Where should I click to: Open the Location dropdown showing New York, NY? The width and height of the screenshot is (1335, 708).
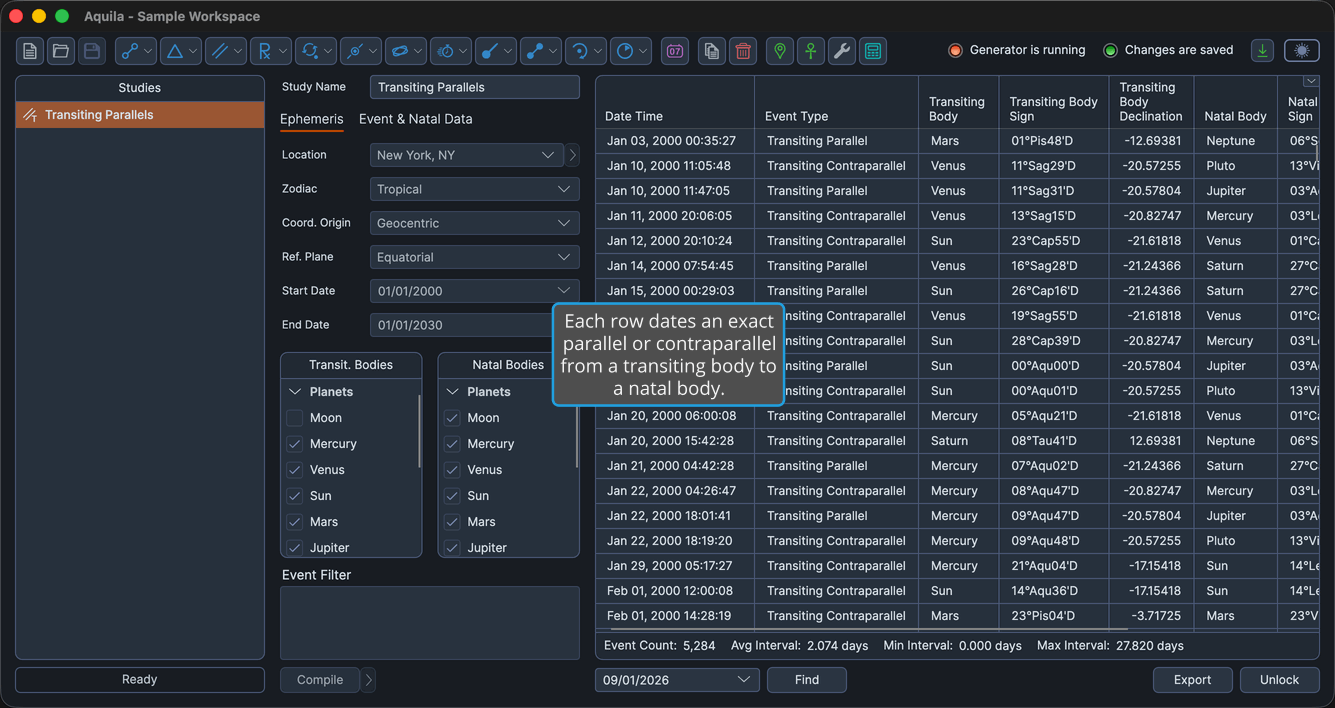point(465,155)
